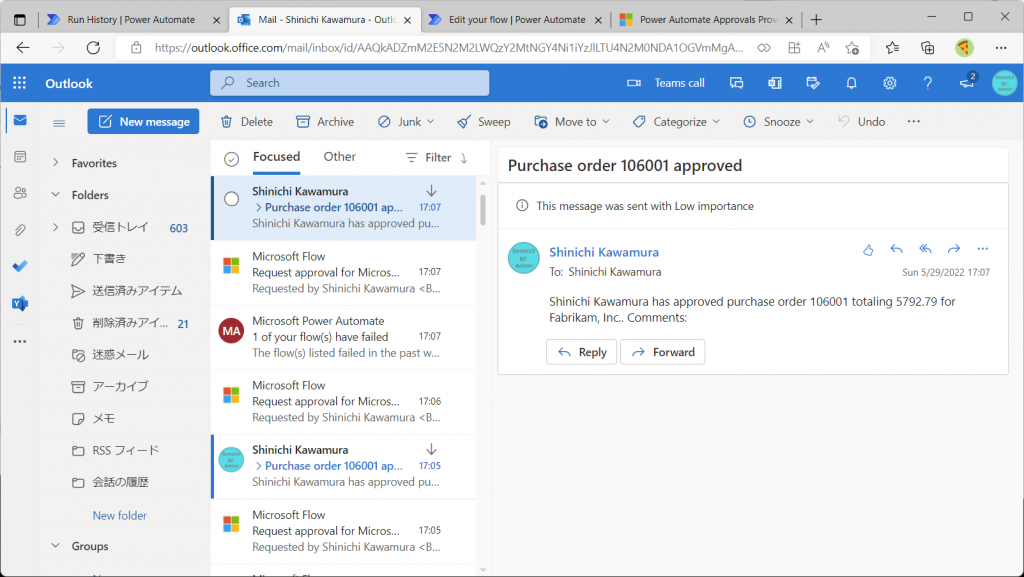Open the Mail module in left rail

pyautogui.click(x=20, y=120)
